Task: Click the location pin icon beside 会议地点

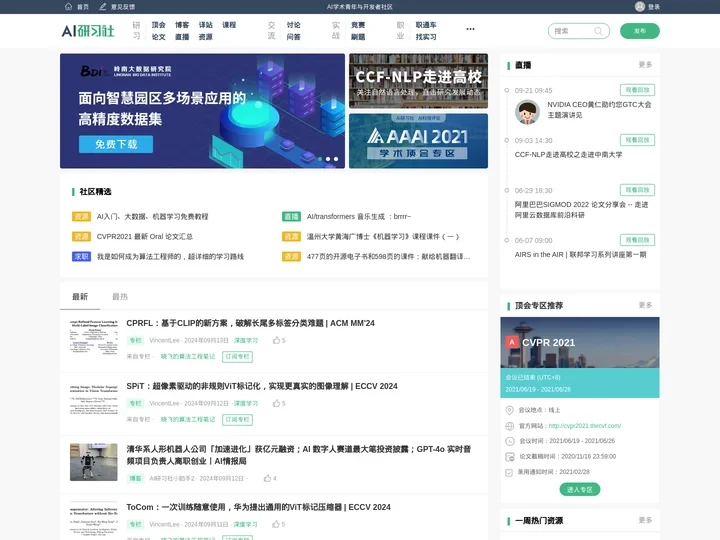Action: pos(509,410)
